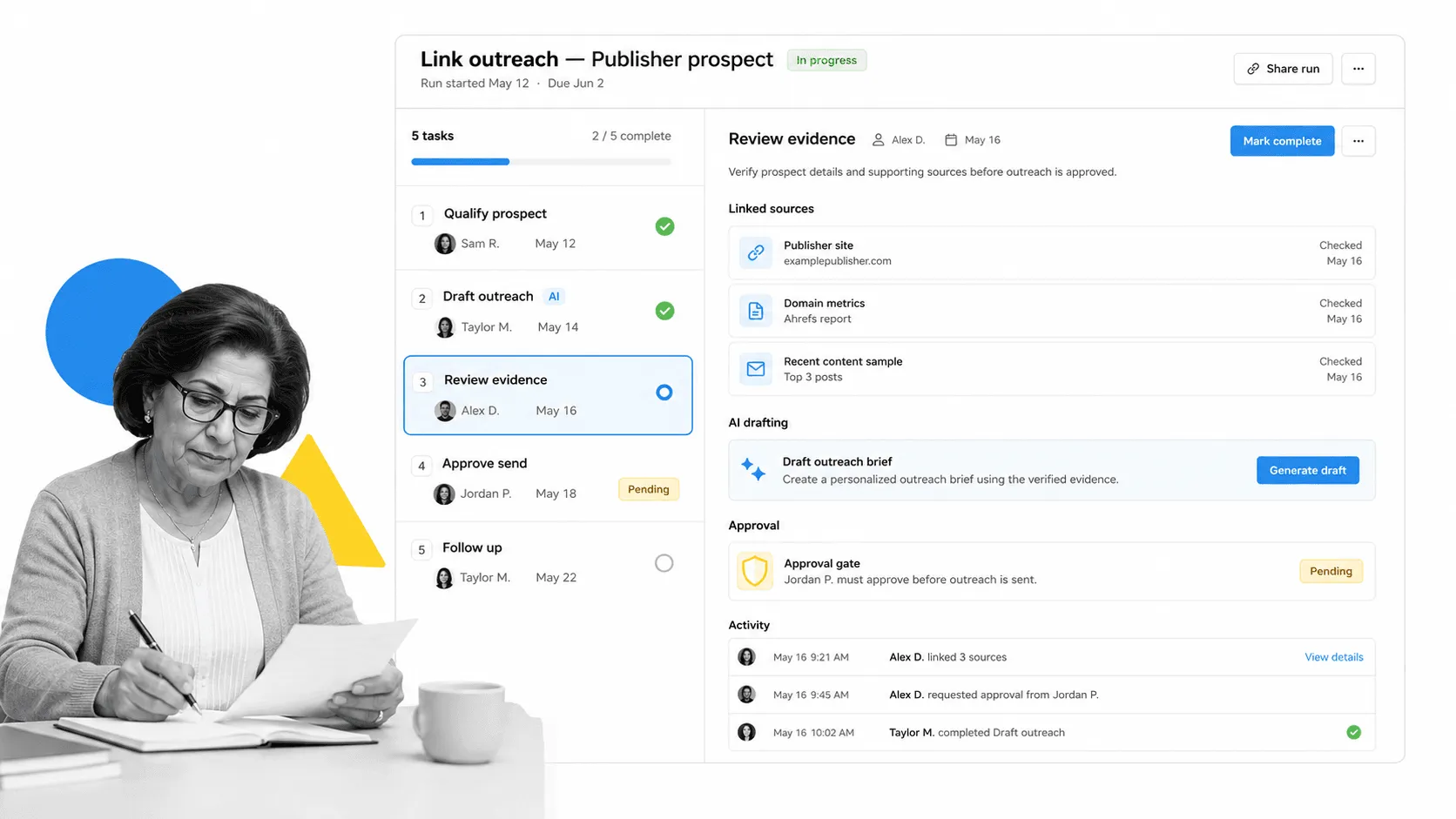Click 'May 22' date on Follow up
Screen dimensions: 1456x819
[x=556, y=578]
